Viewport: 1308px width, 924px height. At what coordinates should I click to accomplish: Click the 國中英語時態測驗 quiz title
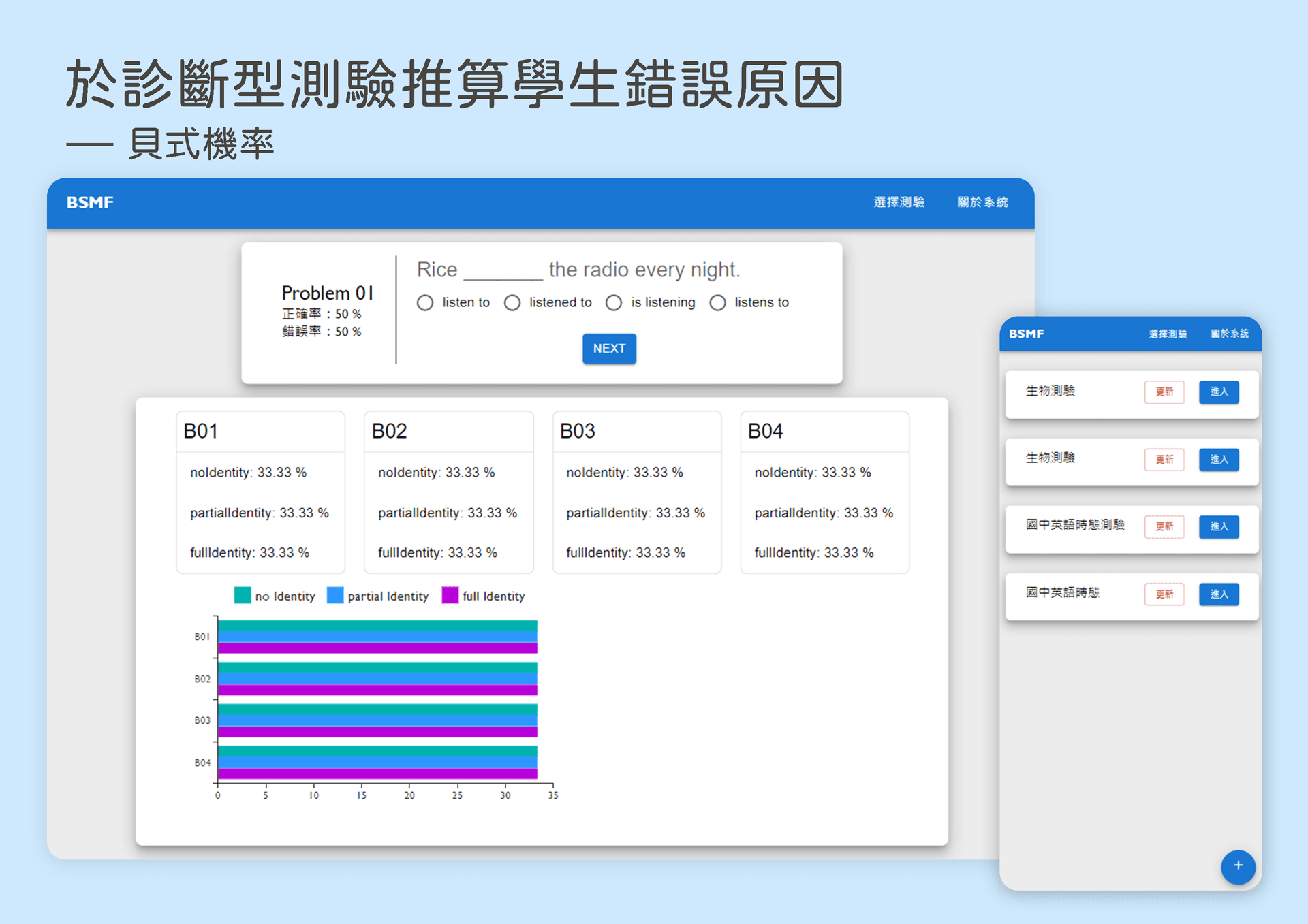pos(1075,525)
